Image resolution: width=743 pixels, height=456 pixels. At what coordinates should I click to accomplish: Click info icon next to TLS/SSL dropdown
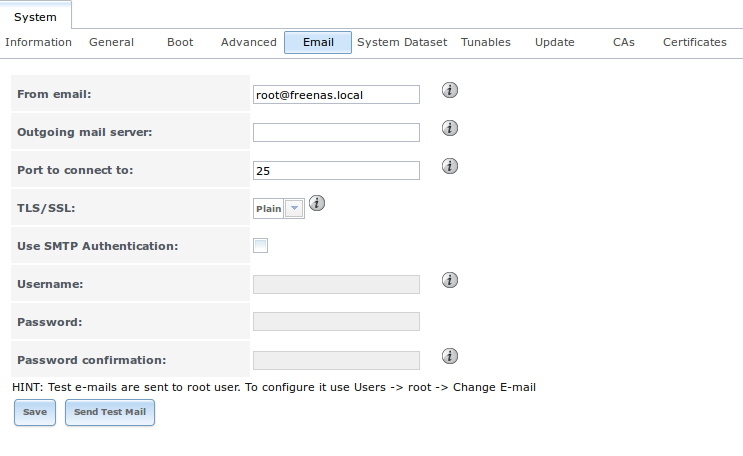(317, 203)
